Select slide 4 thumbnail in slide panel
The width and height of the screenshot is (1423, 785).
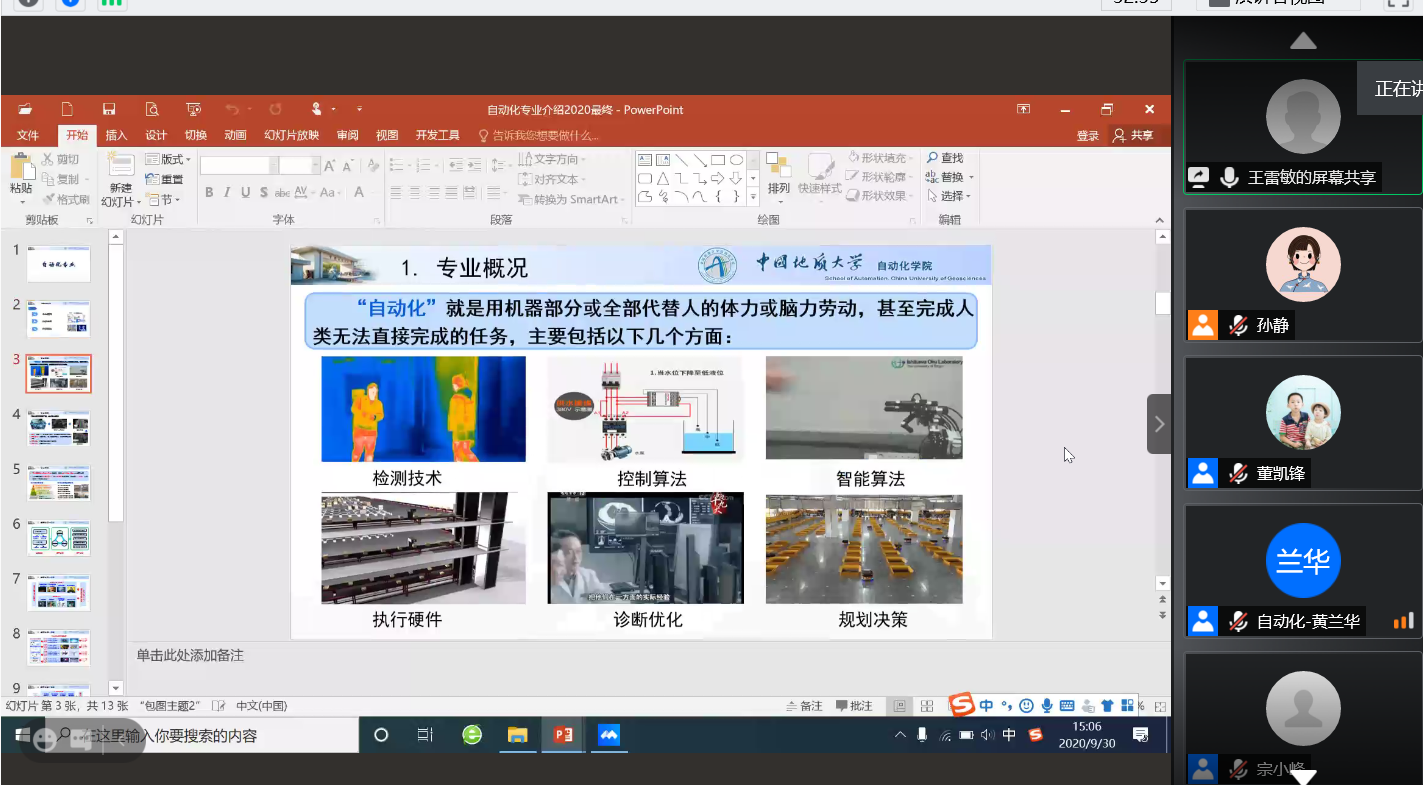[x=58, y=428]
